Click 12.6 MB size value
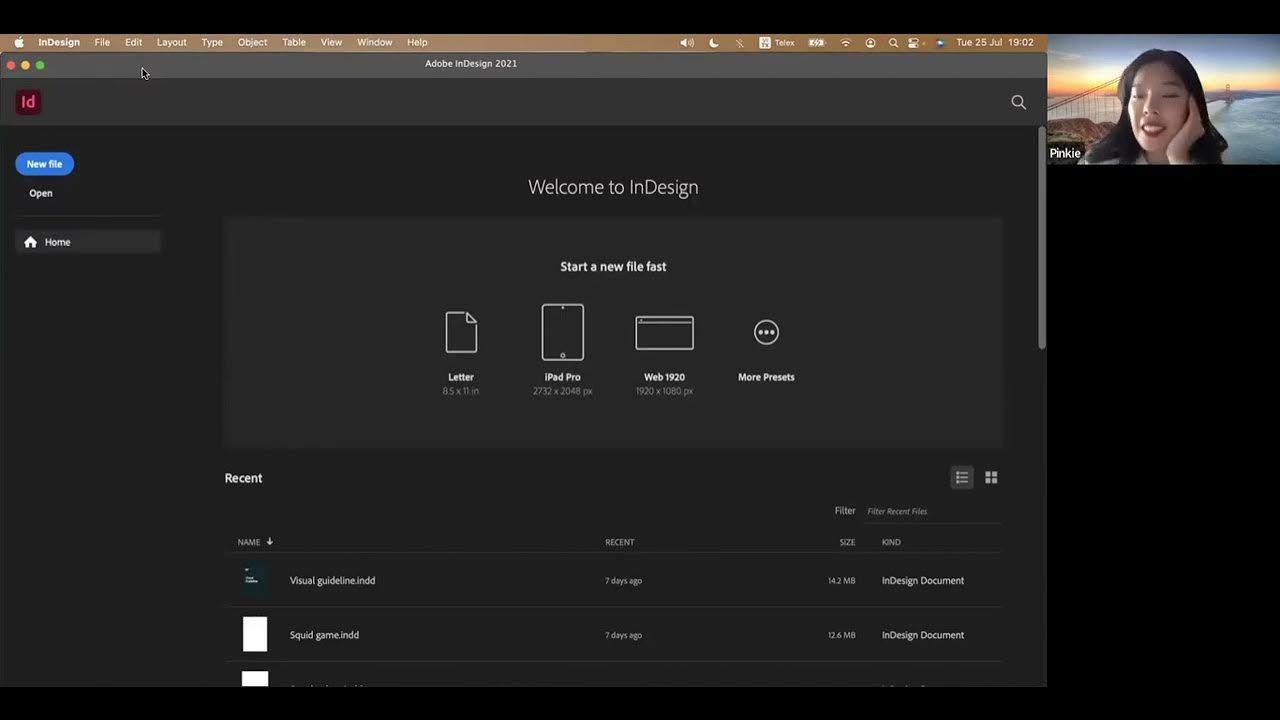 [841, 635]
